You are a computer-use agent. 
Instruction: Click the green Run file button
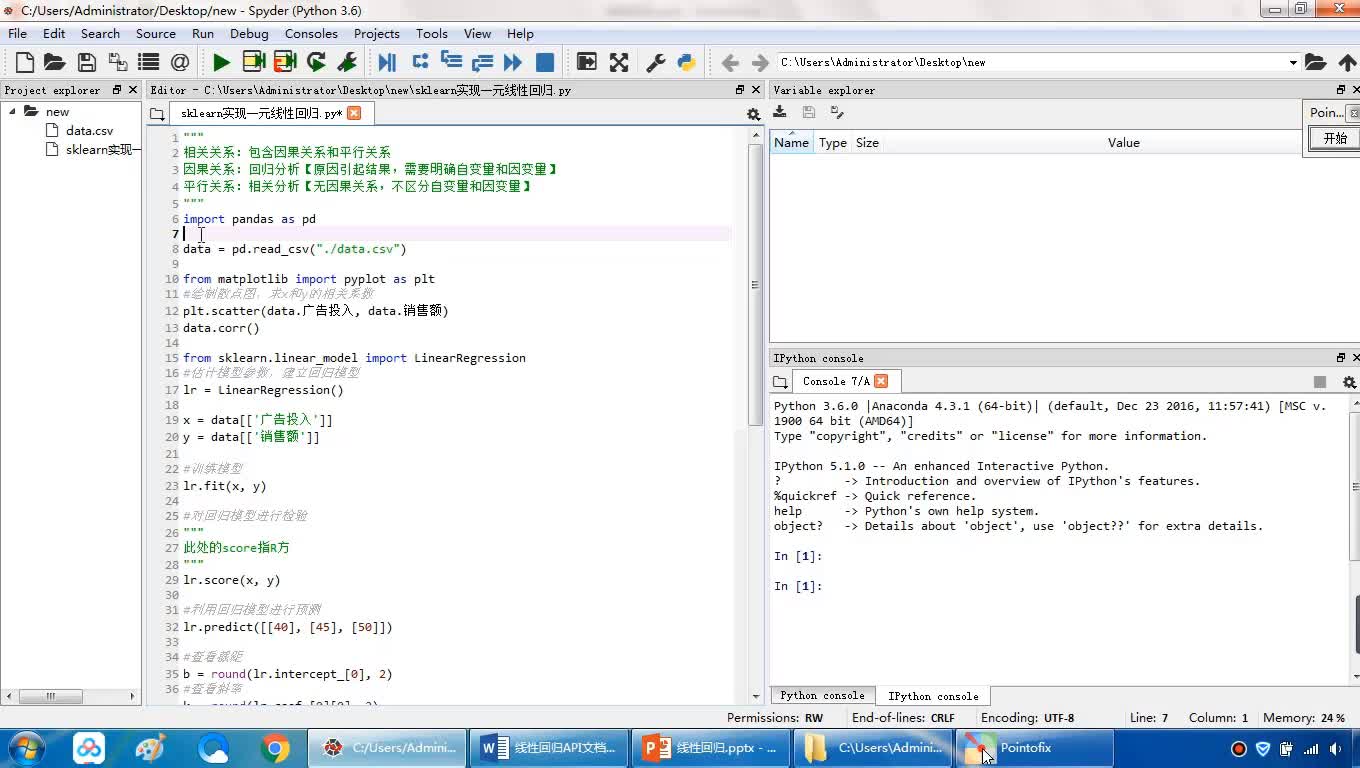pyautogui.click(x=221, y=62)
